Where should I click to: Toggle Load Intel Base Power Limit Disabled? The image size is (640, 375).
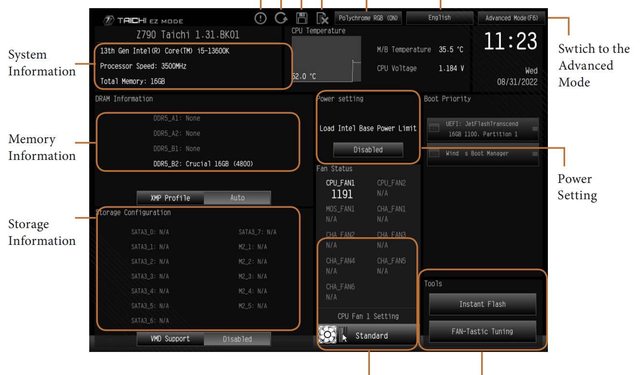click(x=368, y=150)
